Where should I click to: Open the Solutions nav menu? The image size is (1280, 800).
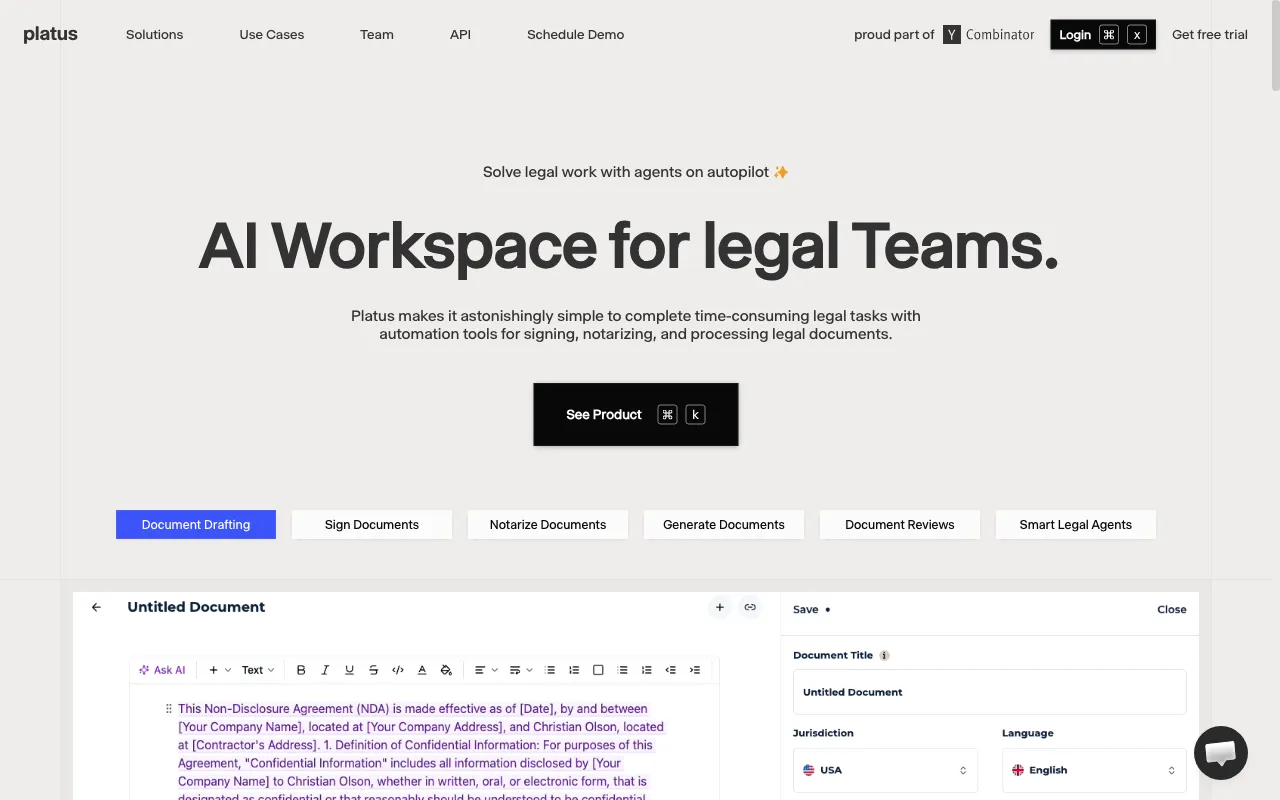pyautogui.click(x=154, y=34)
